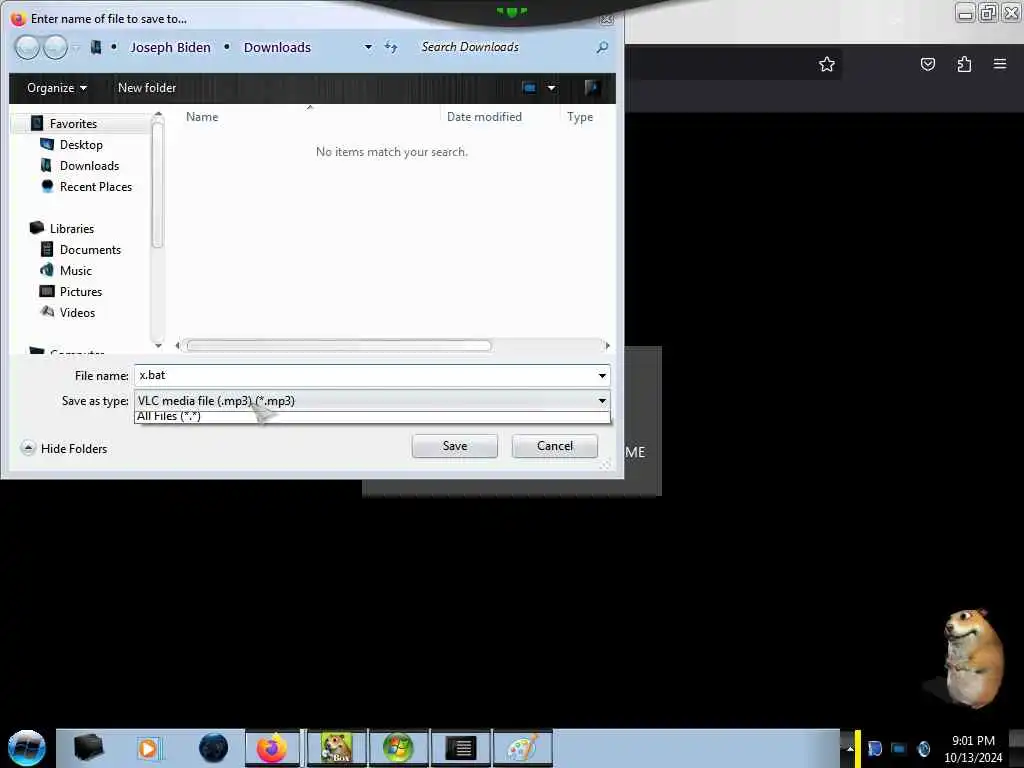Click the hamster Box taskbar icon
This screenshot has width=1024, height=768.
point(337,748)
